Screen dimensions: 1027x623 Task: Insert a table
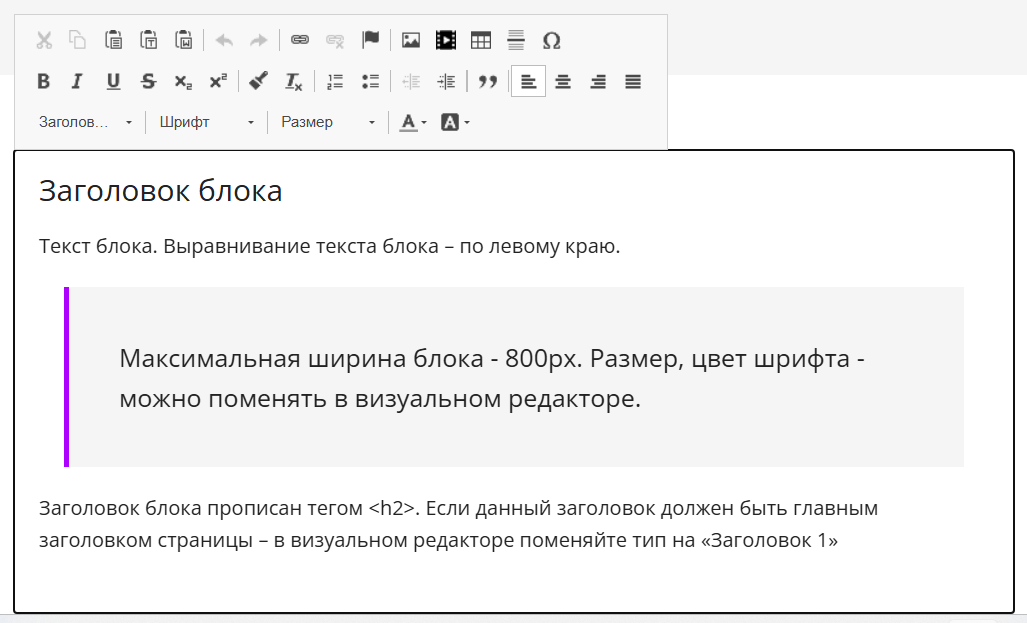(x=481, y=41)
